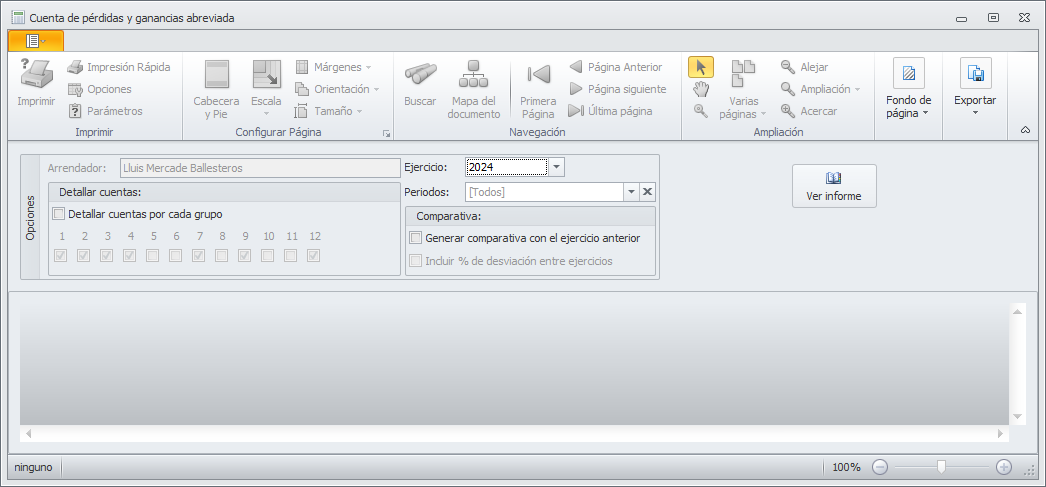Click the ninguno status bar text
This screenshot has height=487, width=1046.
pyautogui.click(x=33, y=468)
